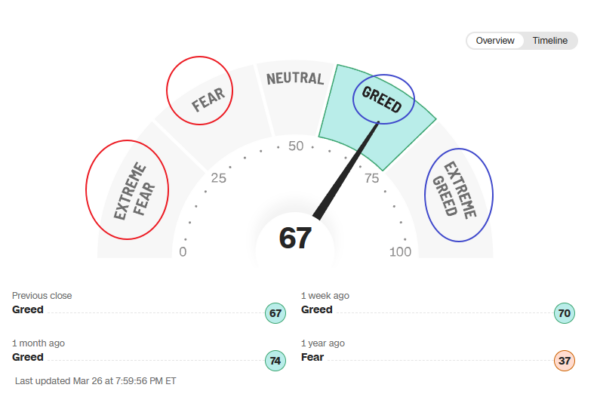Click the 1 week ago 70 badge
600x400 pixels.
point(564,313)
